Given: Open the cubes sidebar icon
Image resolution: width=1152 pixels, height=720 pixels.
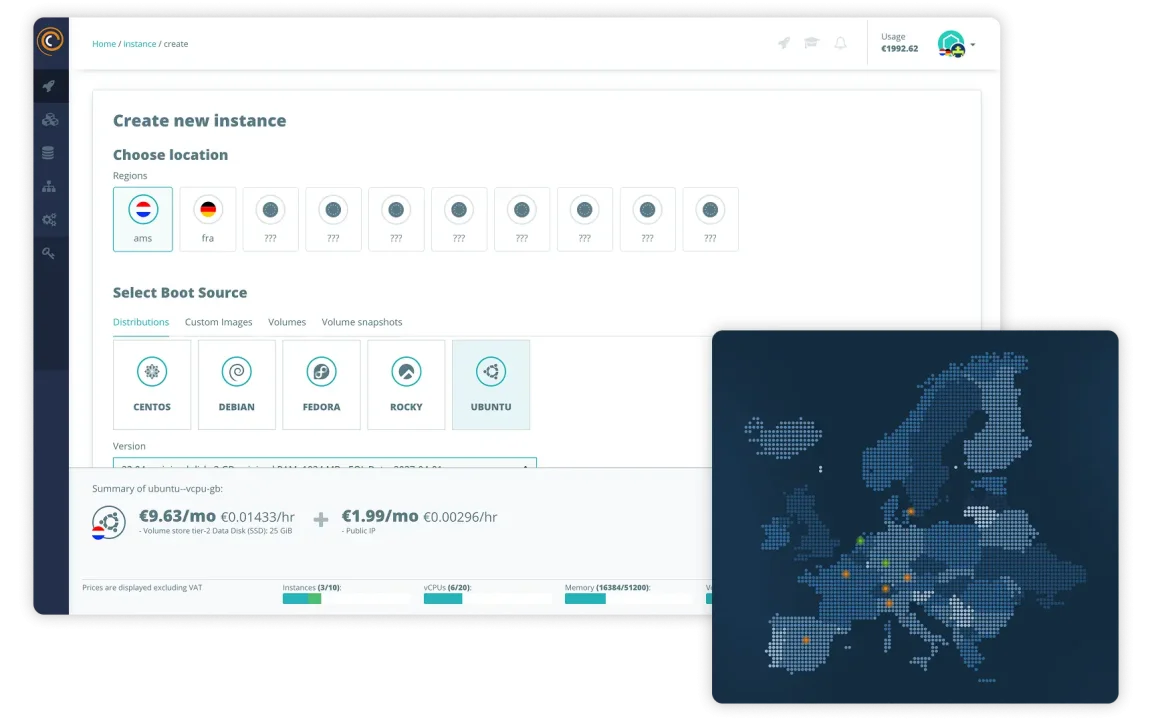Looking at the screenshot, I should [49, 119].
